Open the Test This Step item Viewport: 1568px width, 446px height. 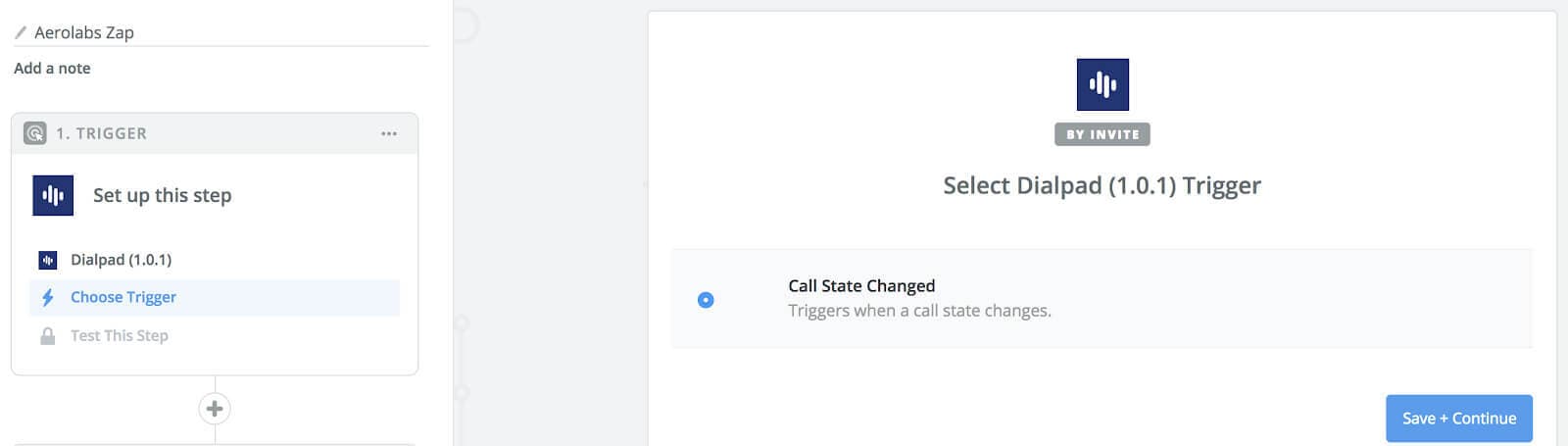(x=120, y=335)
